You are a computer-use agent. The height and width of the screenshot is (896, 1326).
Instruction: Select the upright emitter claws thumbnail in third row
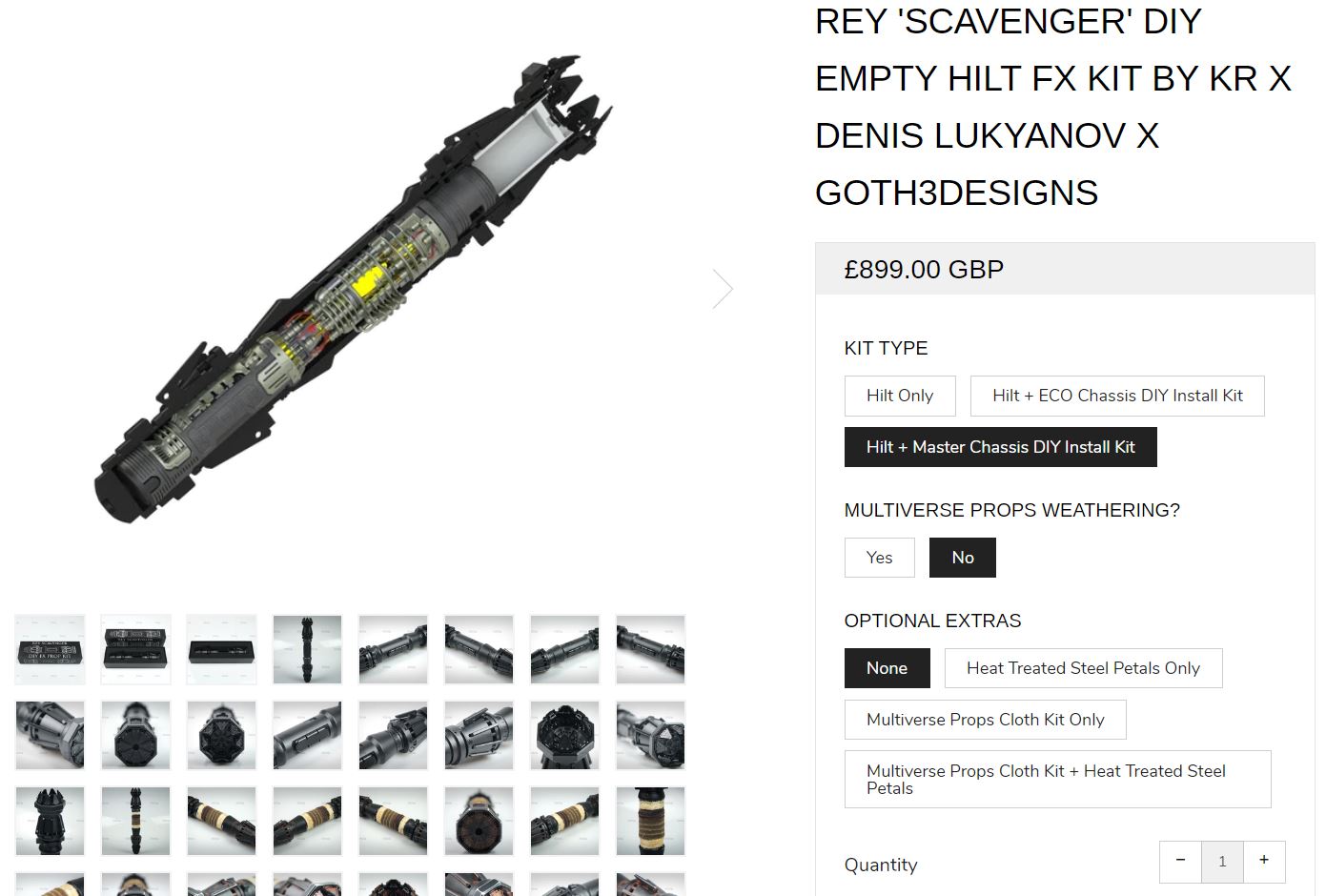tap(50, 822)
